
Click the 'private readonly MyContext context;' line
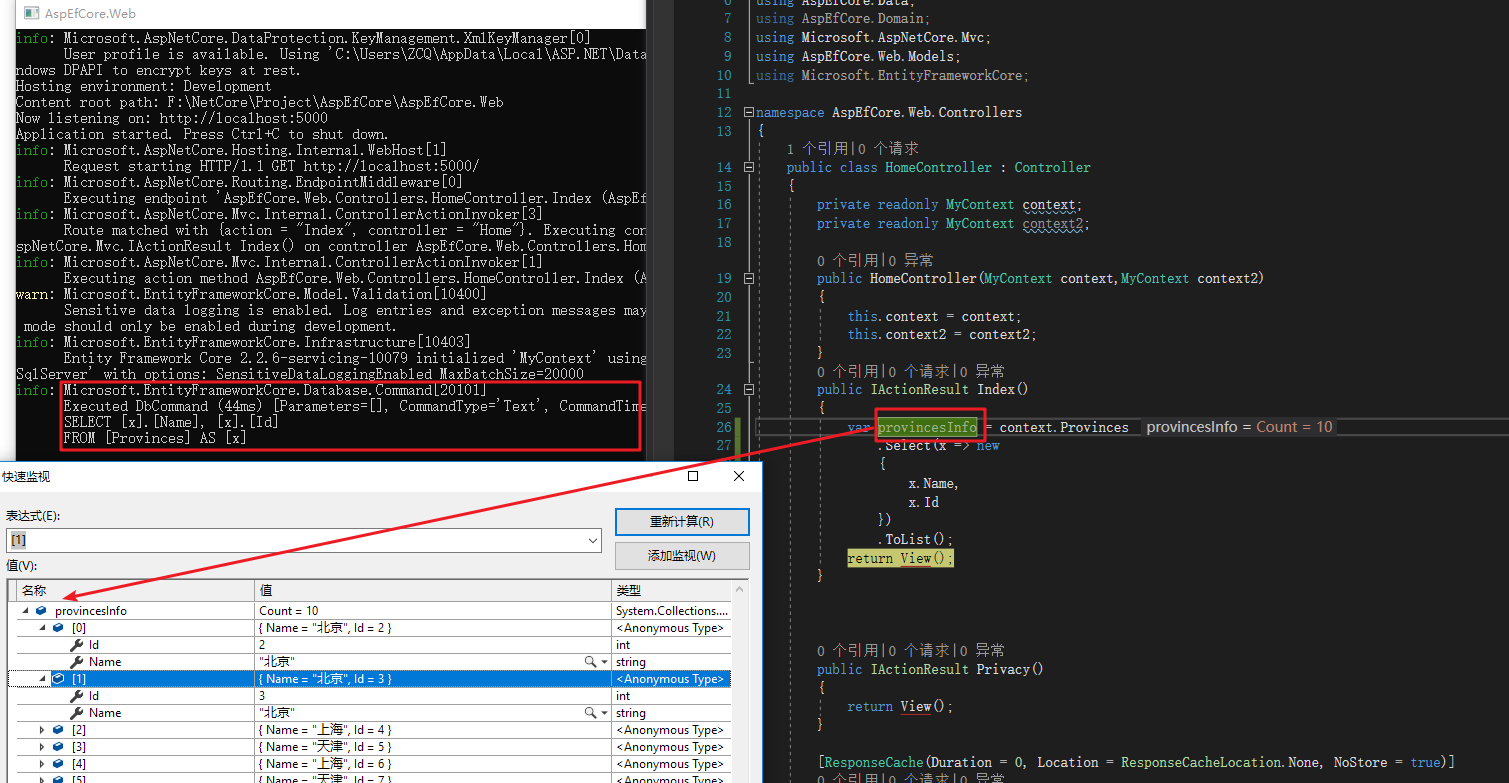tap(950, 204)
